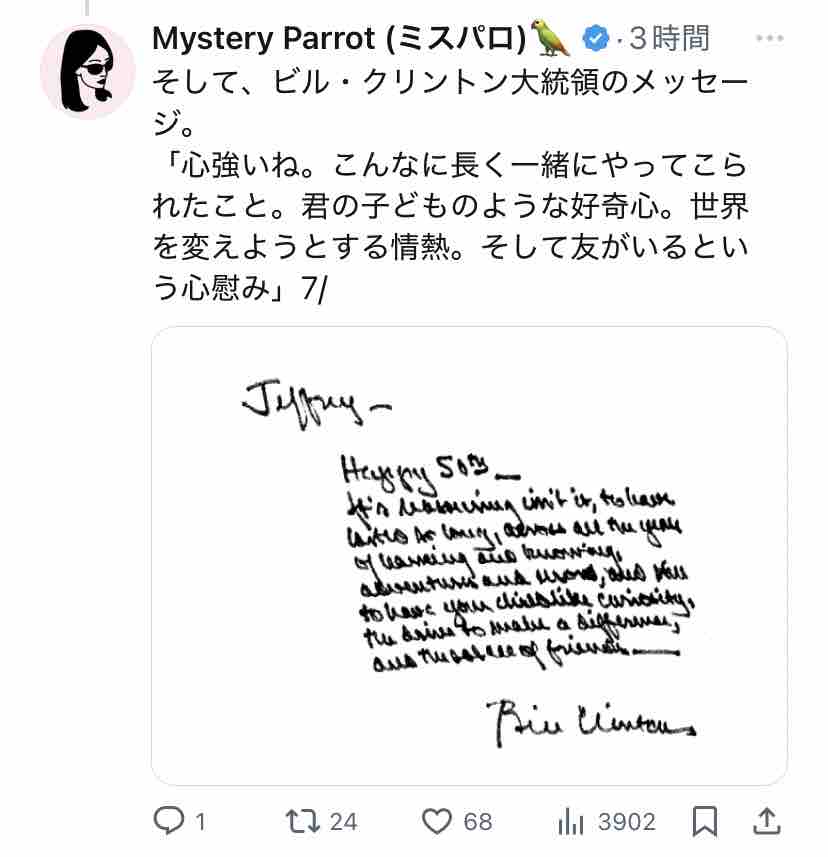828x857 pixels.
Task: View the post analytics bar chart icon
Action: tap(571, 822)
